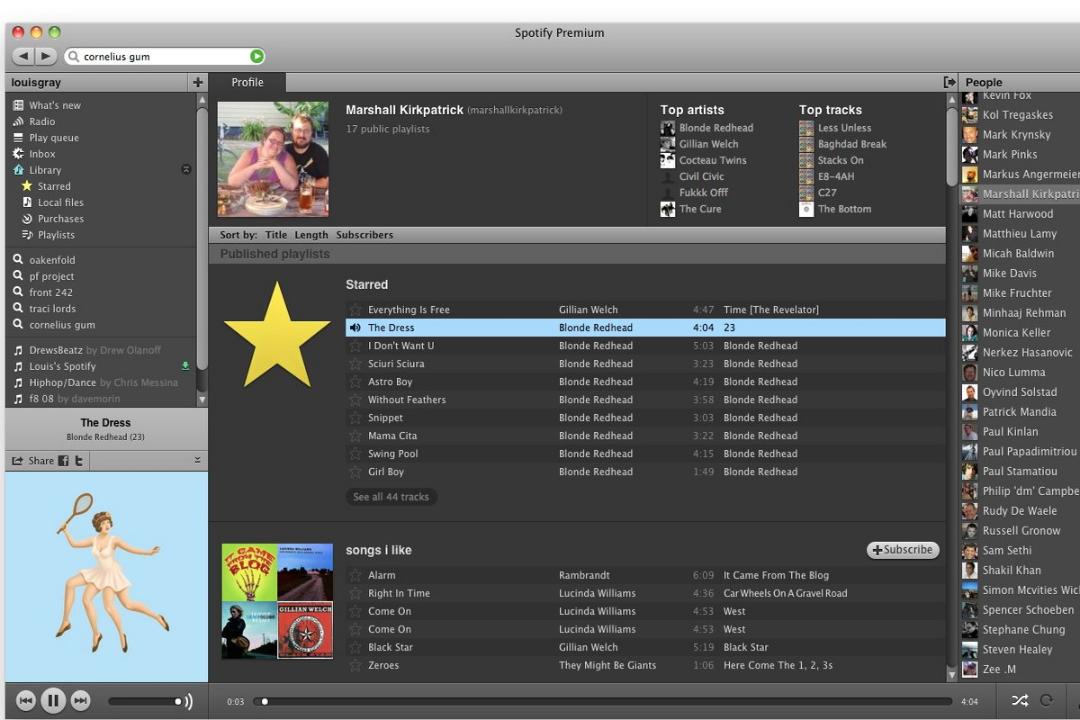Click the Share button
Screen dimensions: 1080x720
(x=33, y=460)
